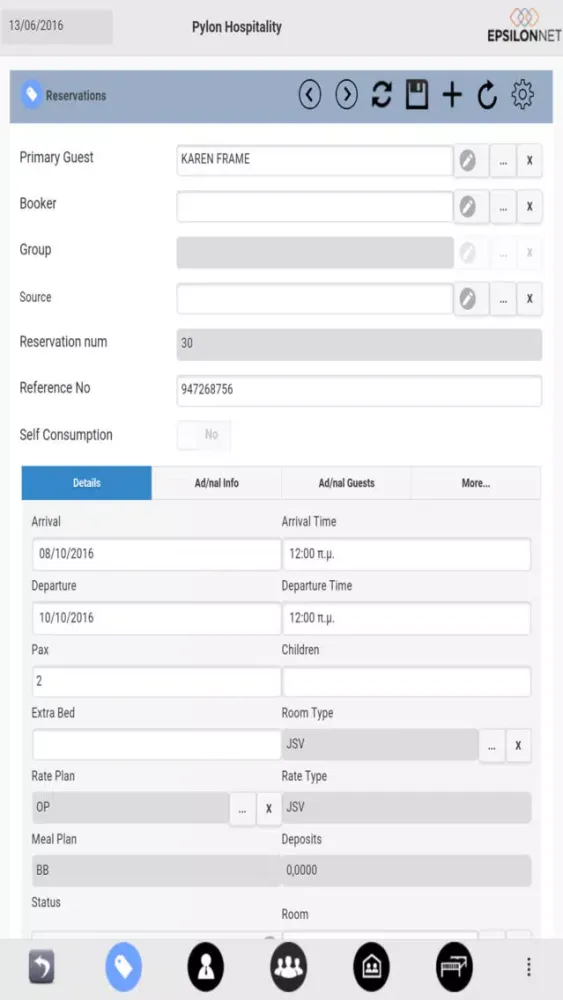Open the More... tab
563x1000 pixels.
pos(476,483)
